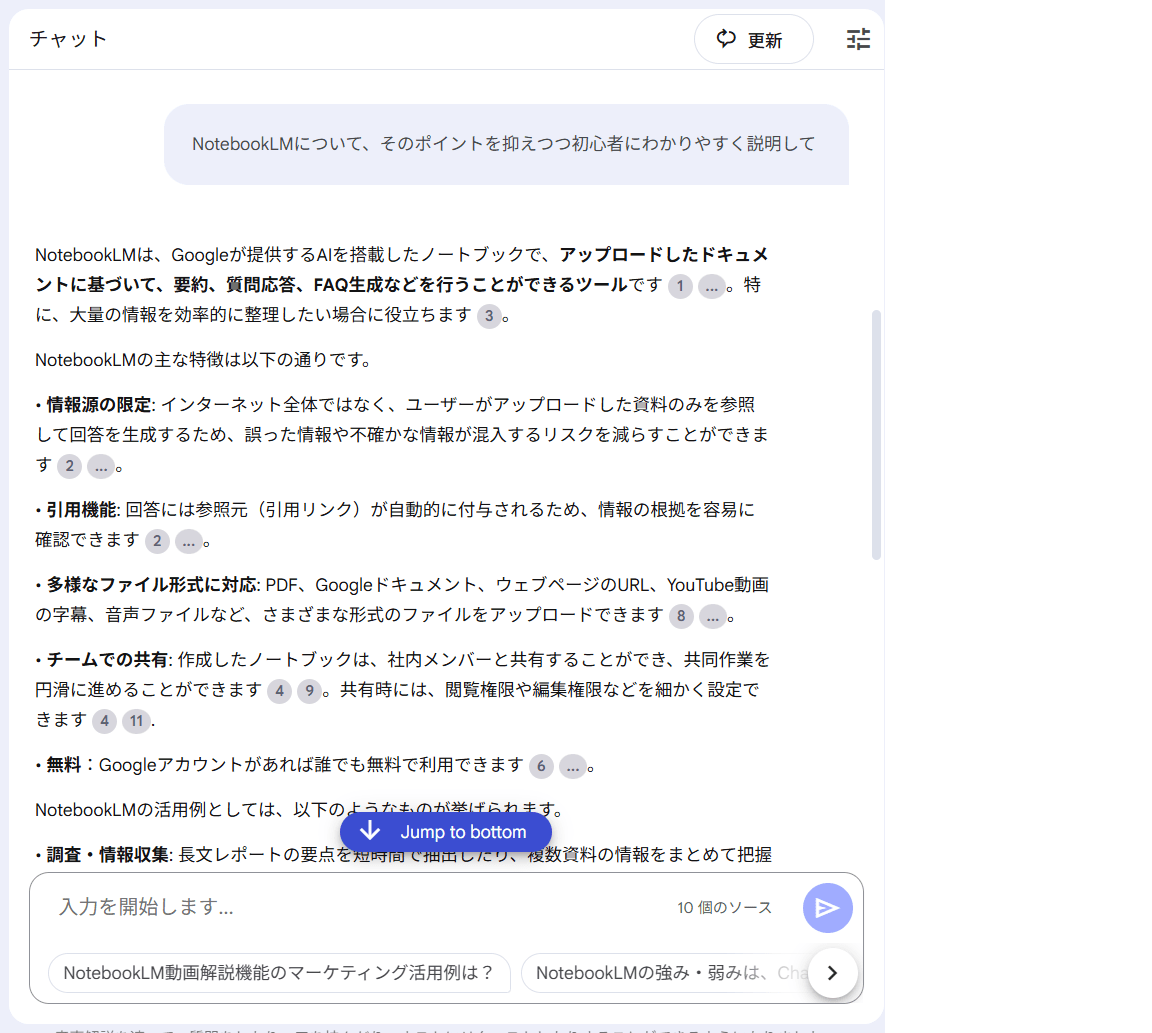Open citation 9 in チームでの共有 bullet
This screenshot has width=1152, height=1033.
click(x=309, y=692)
